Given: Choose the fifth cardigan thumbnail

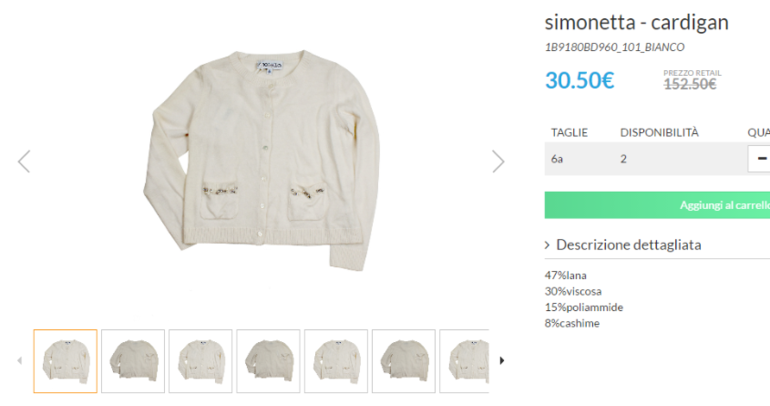Looking at the screenshot, I should coord(335,360).
